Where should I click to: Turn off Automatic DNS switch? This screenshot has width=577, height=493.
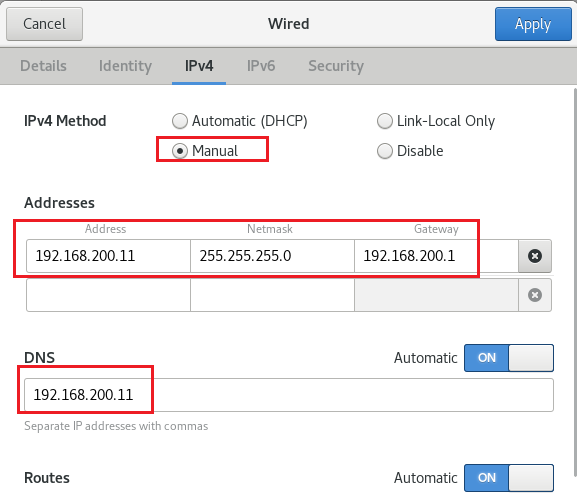509,358
